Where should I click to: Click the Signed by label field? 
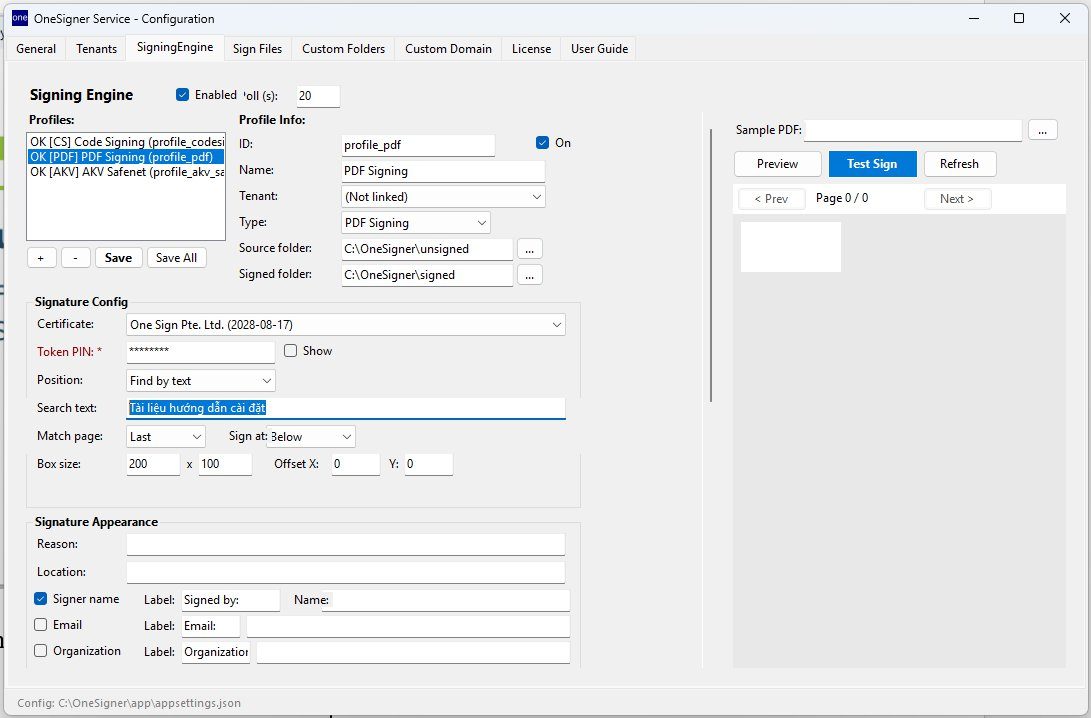[231, 600]
